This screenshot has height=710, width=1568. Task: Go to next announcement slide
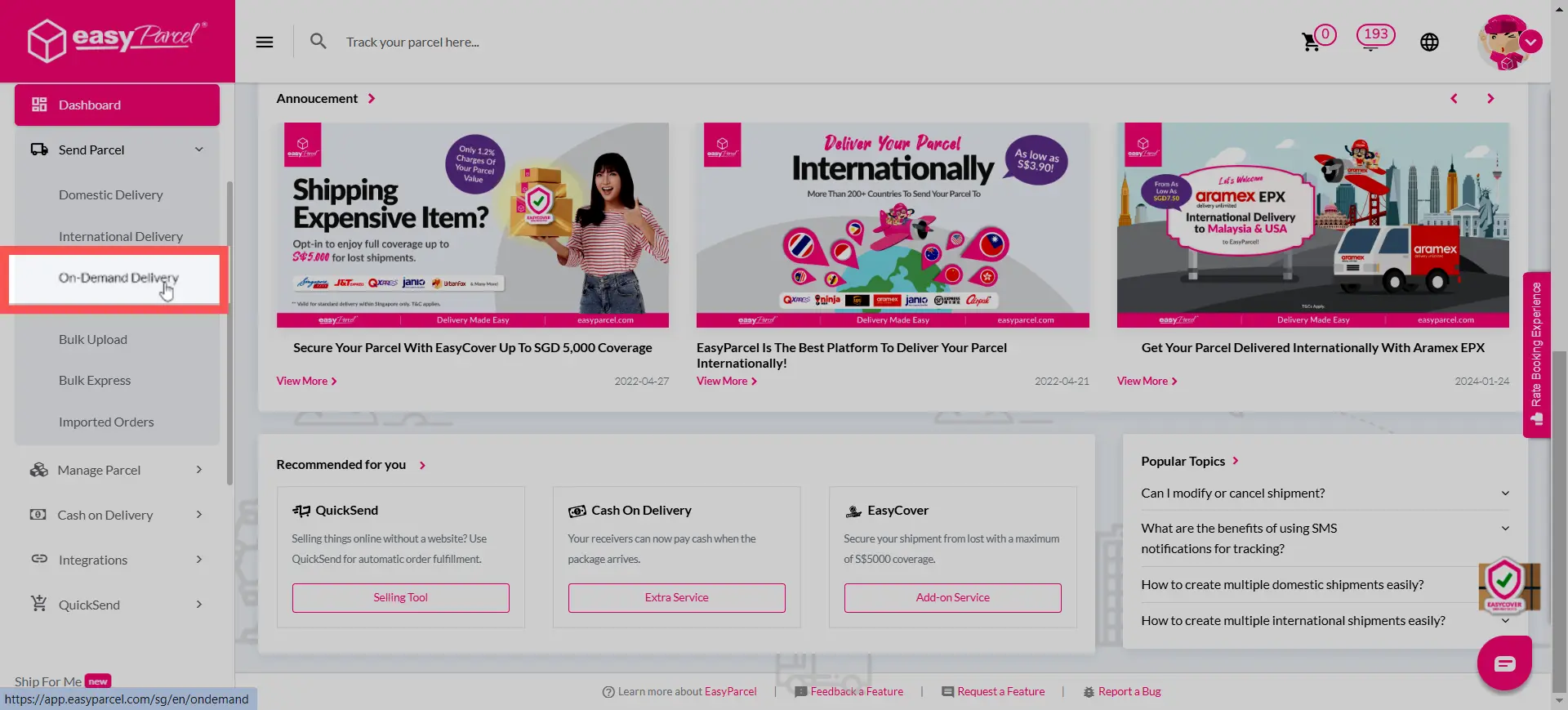tap(1490, 99)
